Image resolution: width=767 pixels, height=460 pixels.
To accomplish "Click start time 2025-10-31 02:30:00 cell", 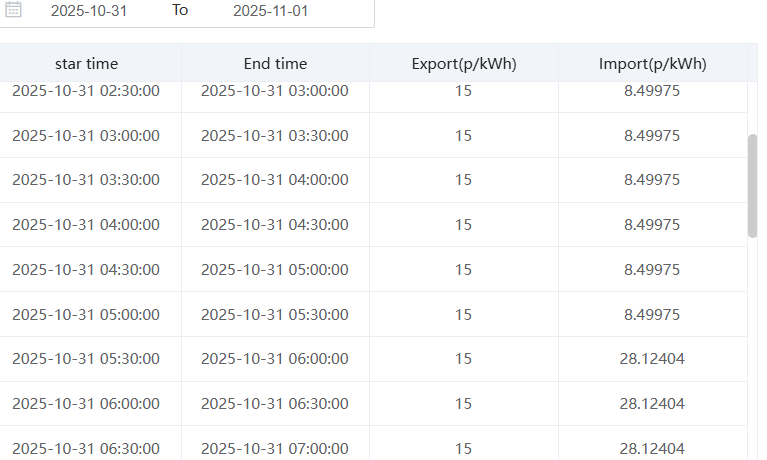I will pos(86,91).
